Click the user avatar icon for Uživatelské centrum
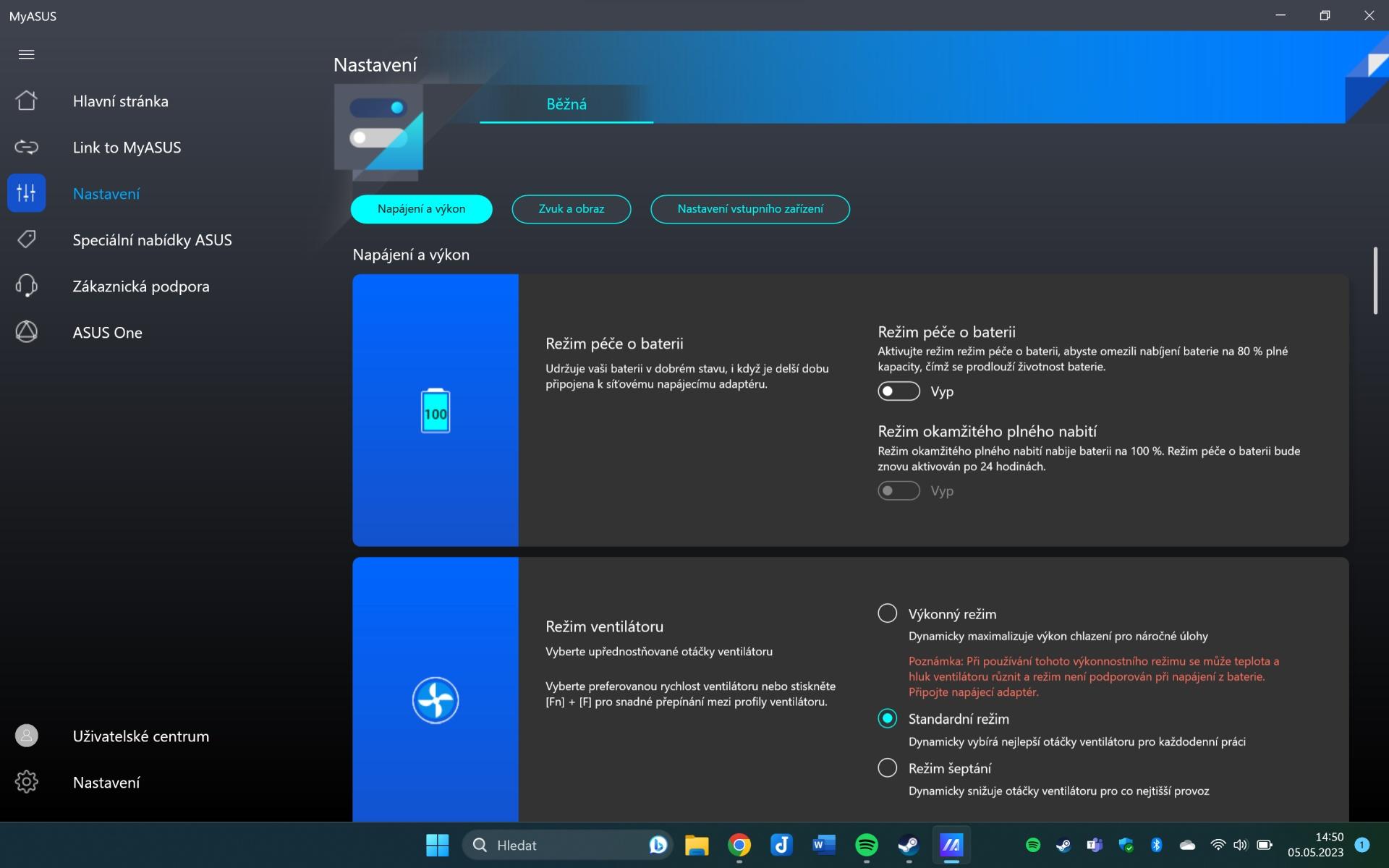This screenshot has height=868, width=1389. tap(26, 736)
